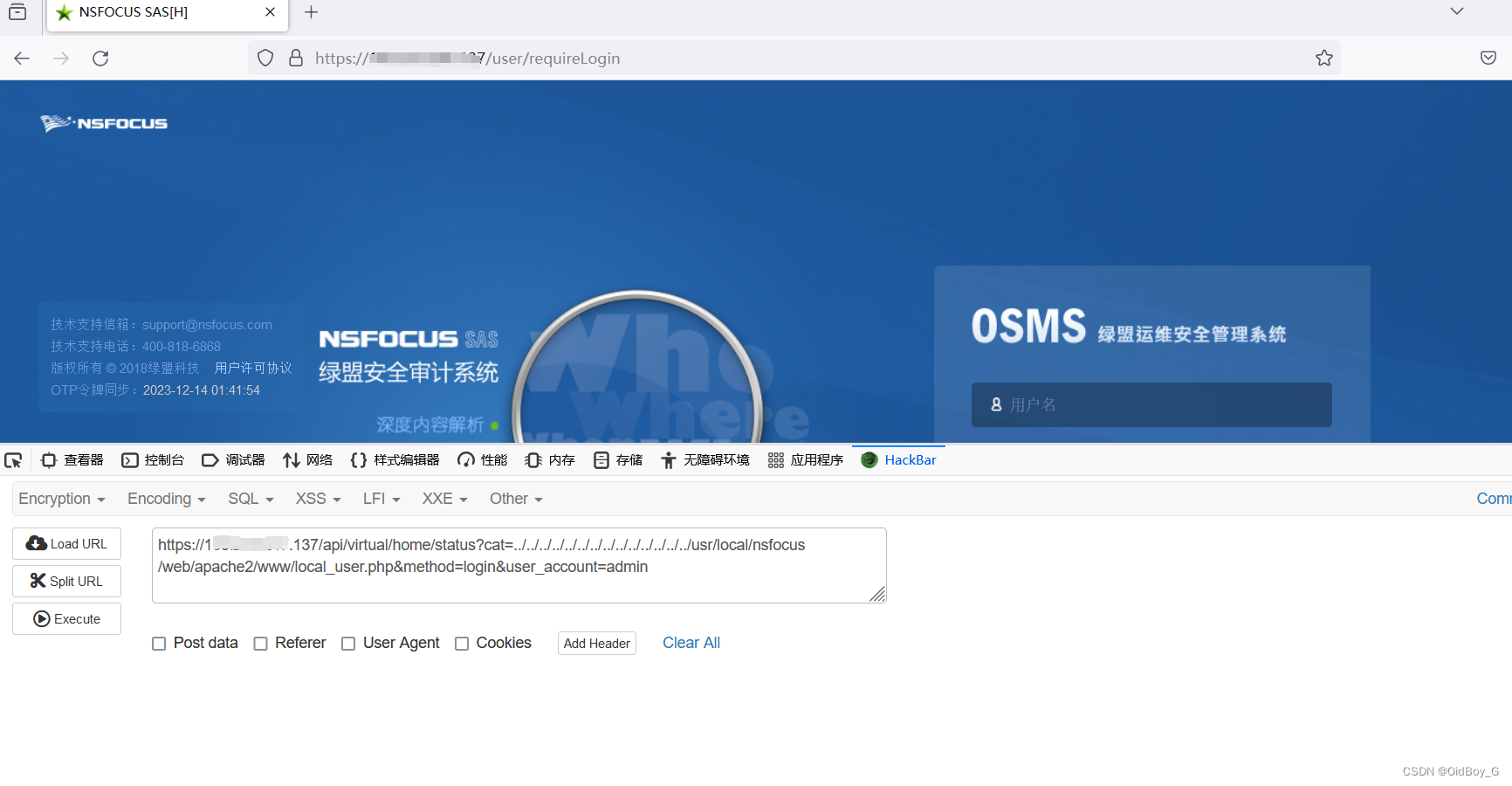Click the 400-818-6868 support phone number

pos(182,347)
